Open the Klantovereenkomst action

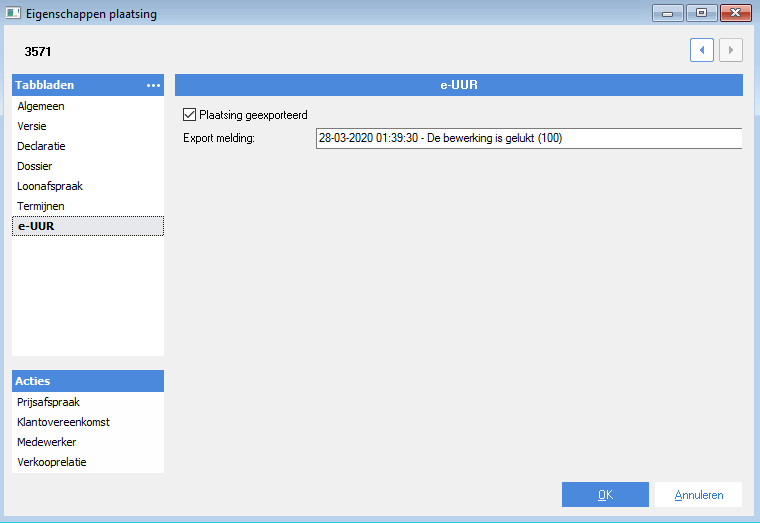[88, 422]
